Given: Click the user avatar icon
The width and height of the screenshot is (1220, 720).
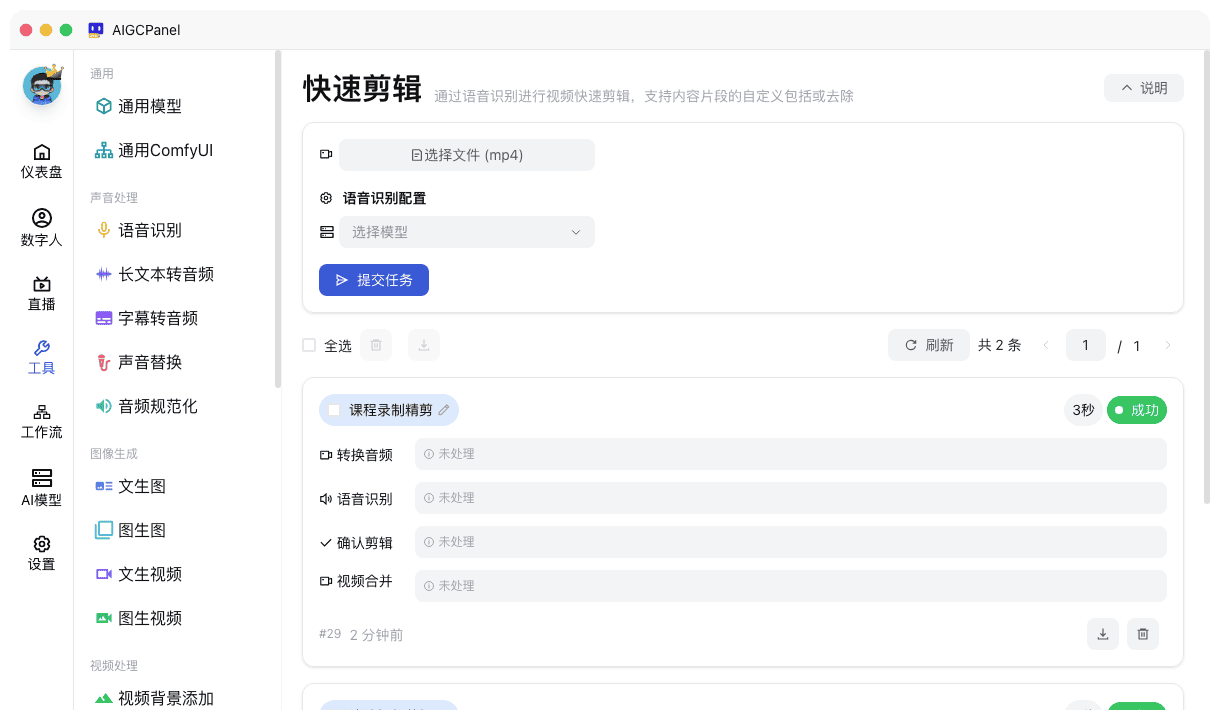Looking at the screenshot, I should point(43,85).
